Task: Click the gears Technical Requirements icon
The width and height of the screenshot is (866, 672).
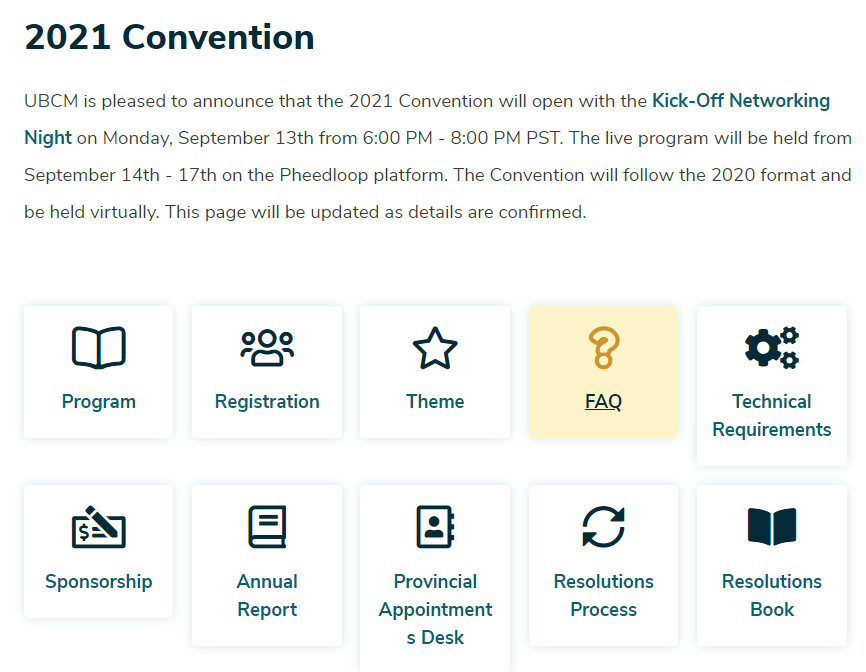Action: (x=772, y=347)
